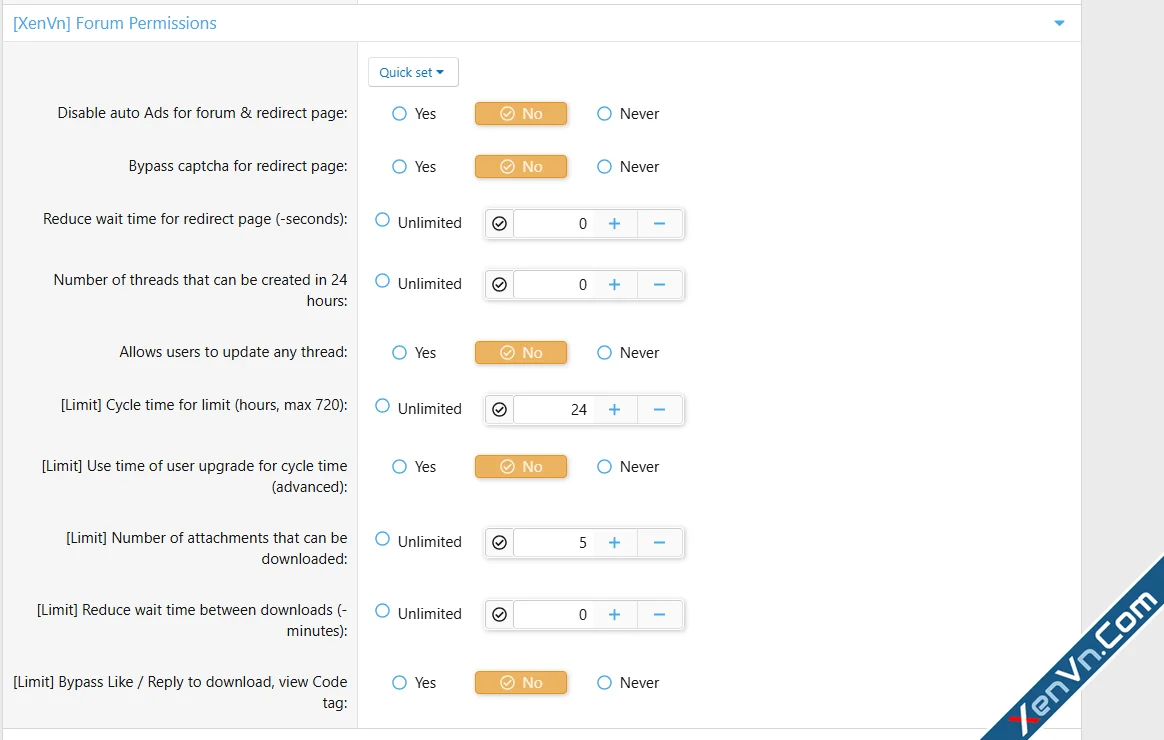Click the attachments download number field

tap(554, 543)
